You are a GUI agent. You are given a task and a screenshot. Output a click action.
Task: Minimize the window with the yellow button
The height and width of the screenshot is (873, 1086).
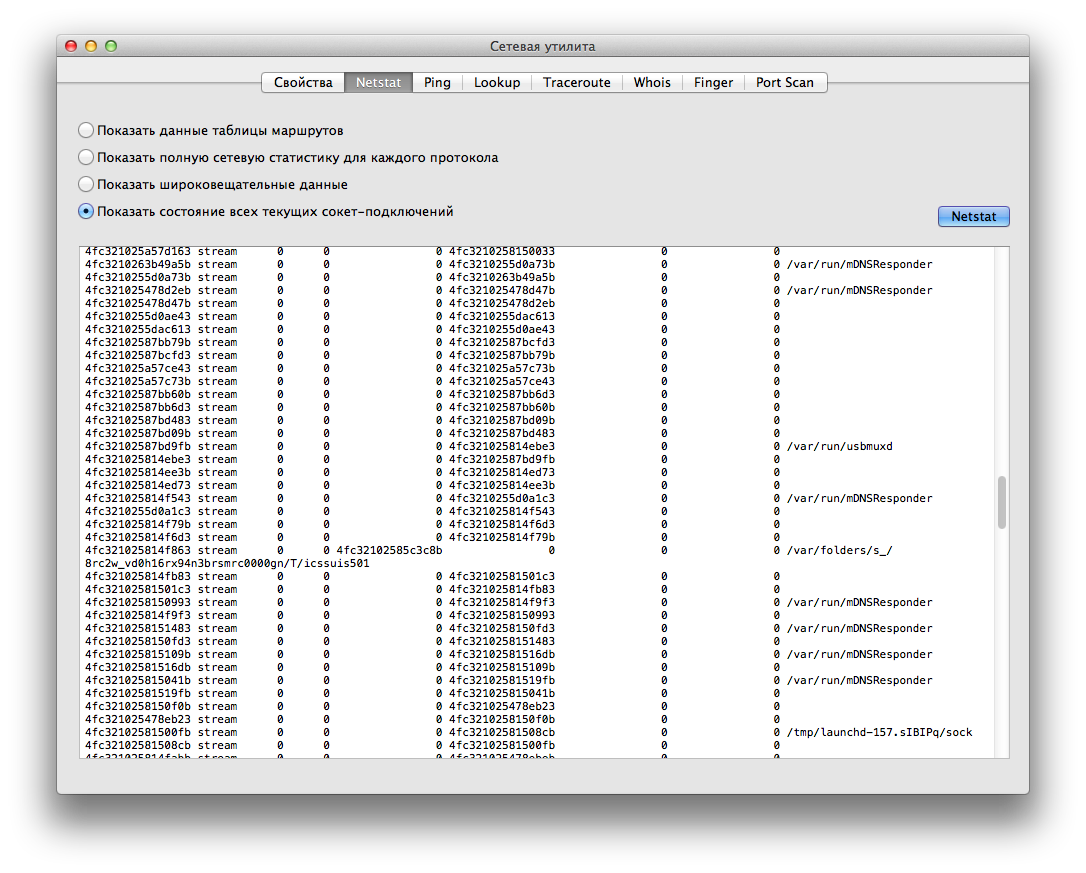click(91, 46)
